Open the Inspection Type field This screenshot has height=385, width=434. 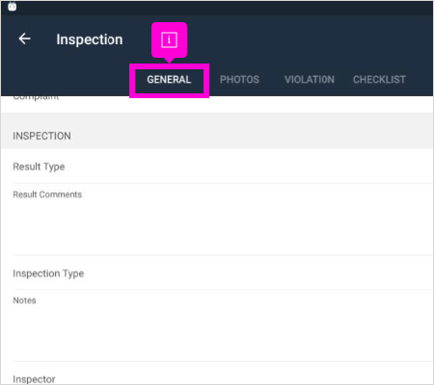(x=223, y=273)
